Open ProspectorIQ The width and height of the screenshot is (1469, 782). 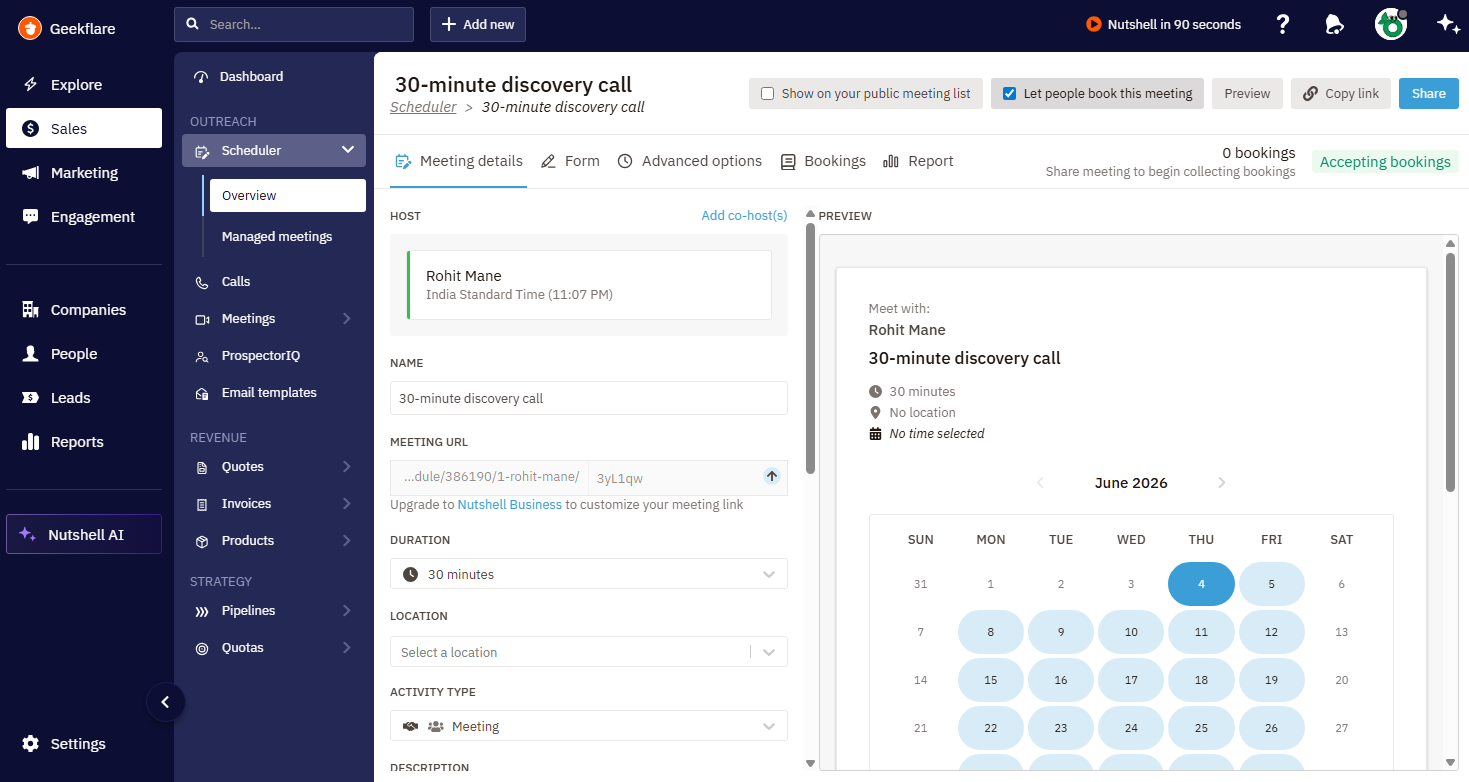(x=261, y=356)
